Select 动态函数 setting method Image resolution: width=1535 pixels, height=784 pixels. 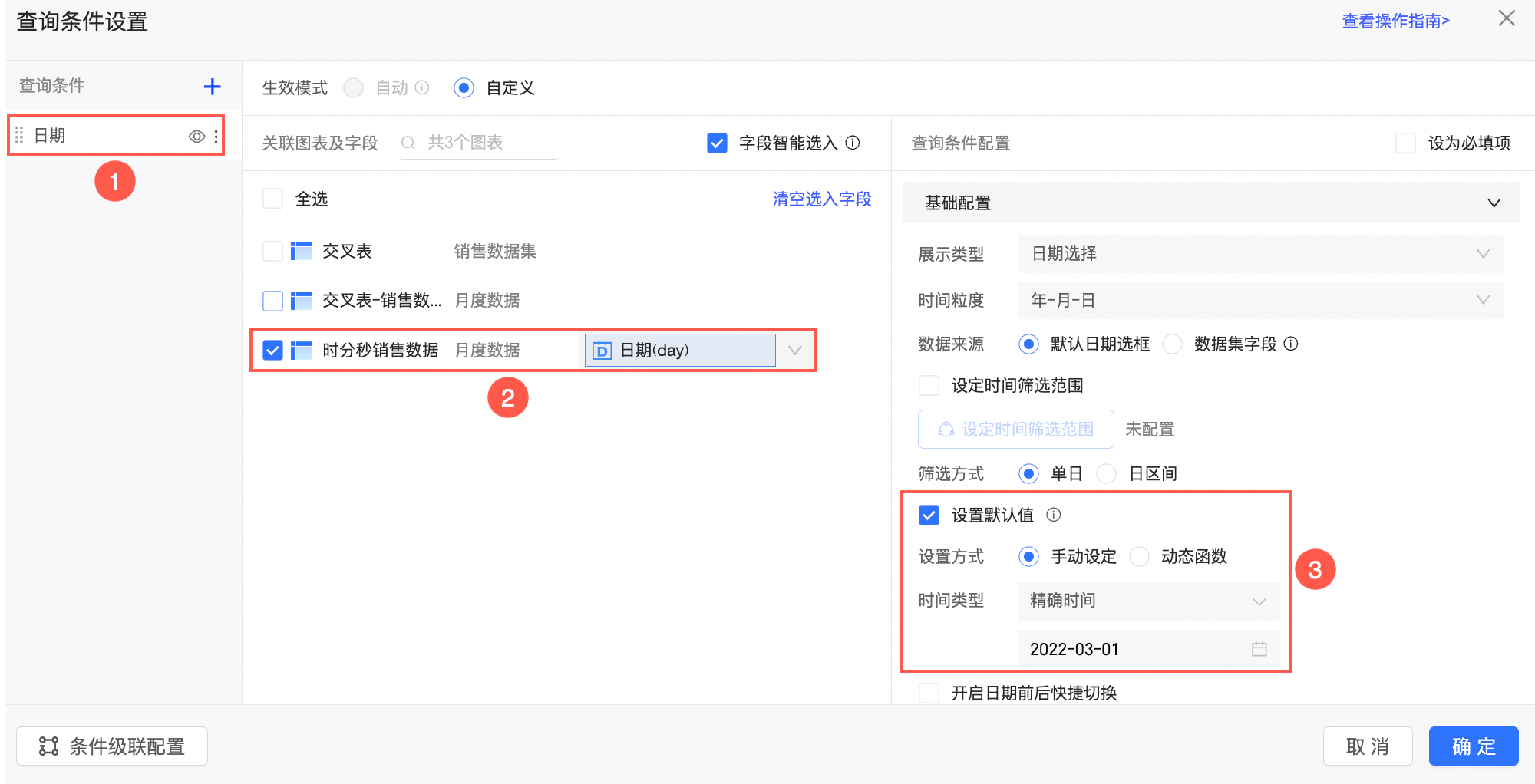pyautogui.click(x=1139, y=556)
